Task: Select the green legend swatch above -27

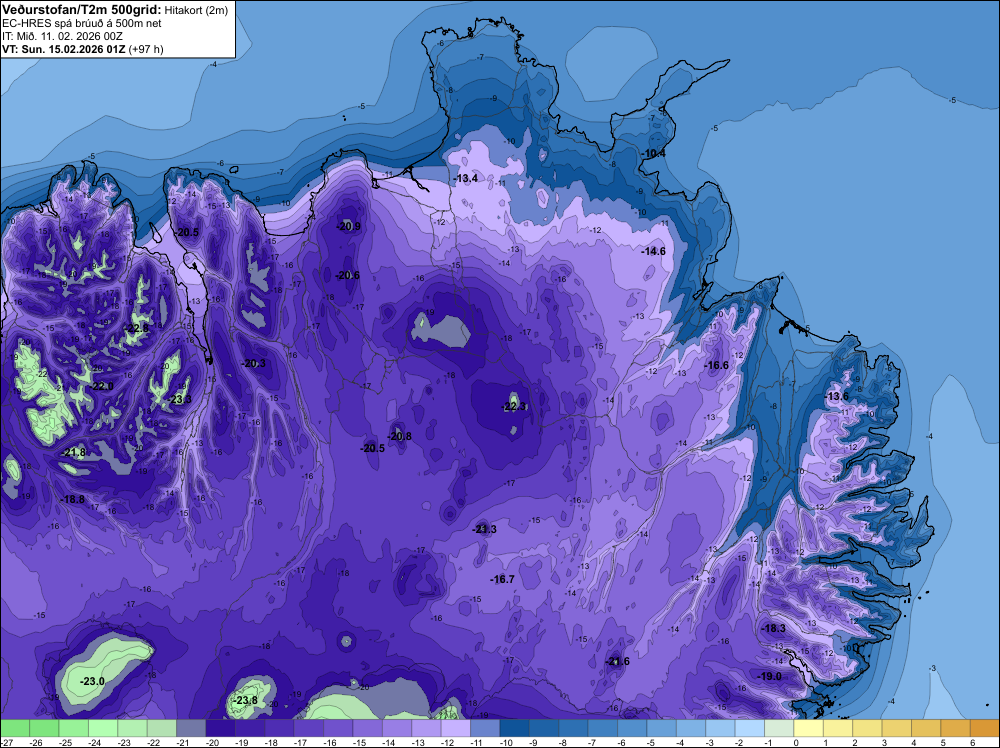Action: click(x=15, y=728)
